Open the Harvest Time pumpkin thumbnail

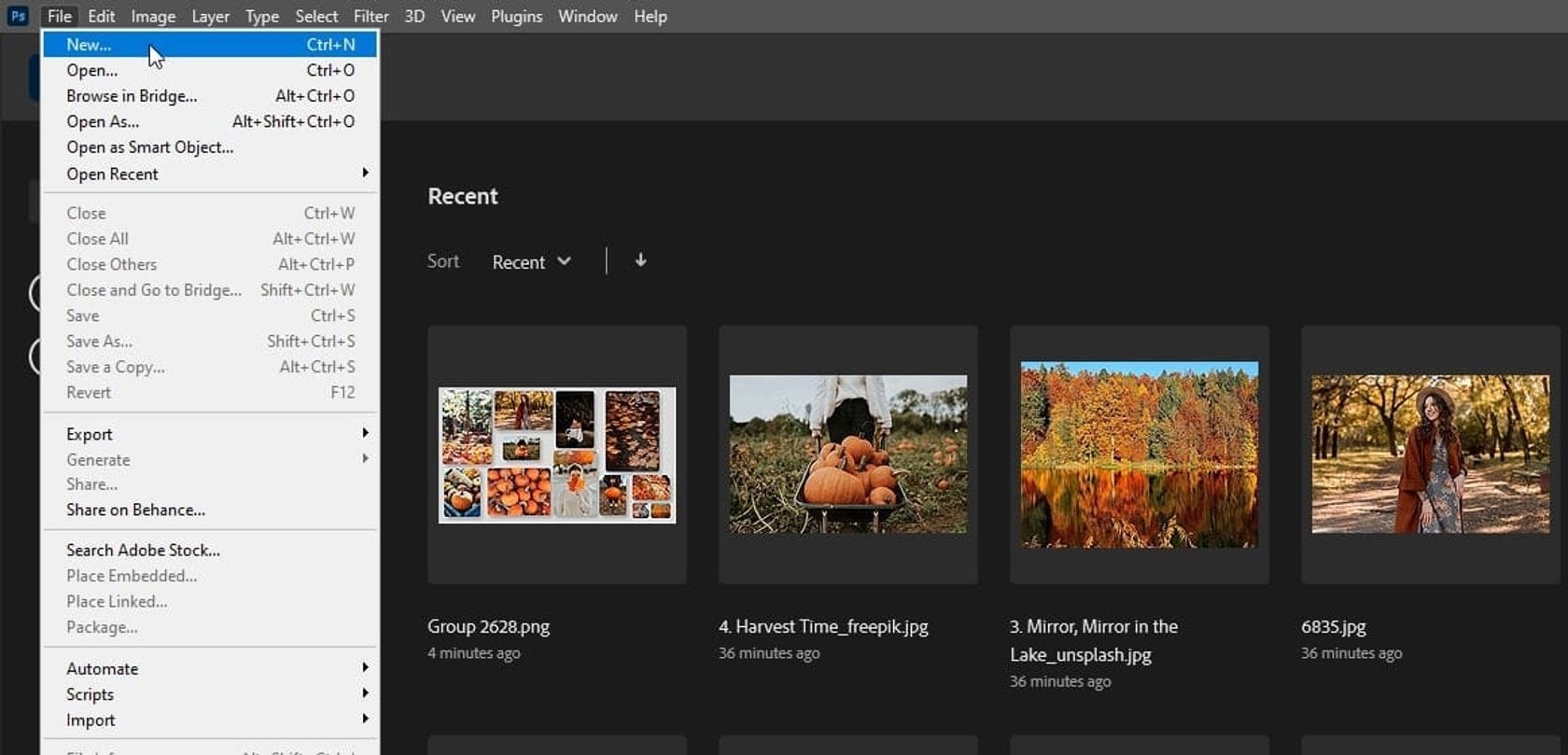(x=847, y=454)
